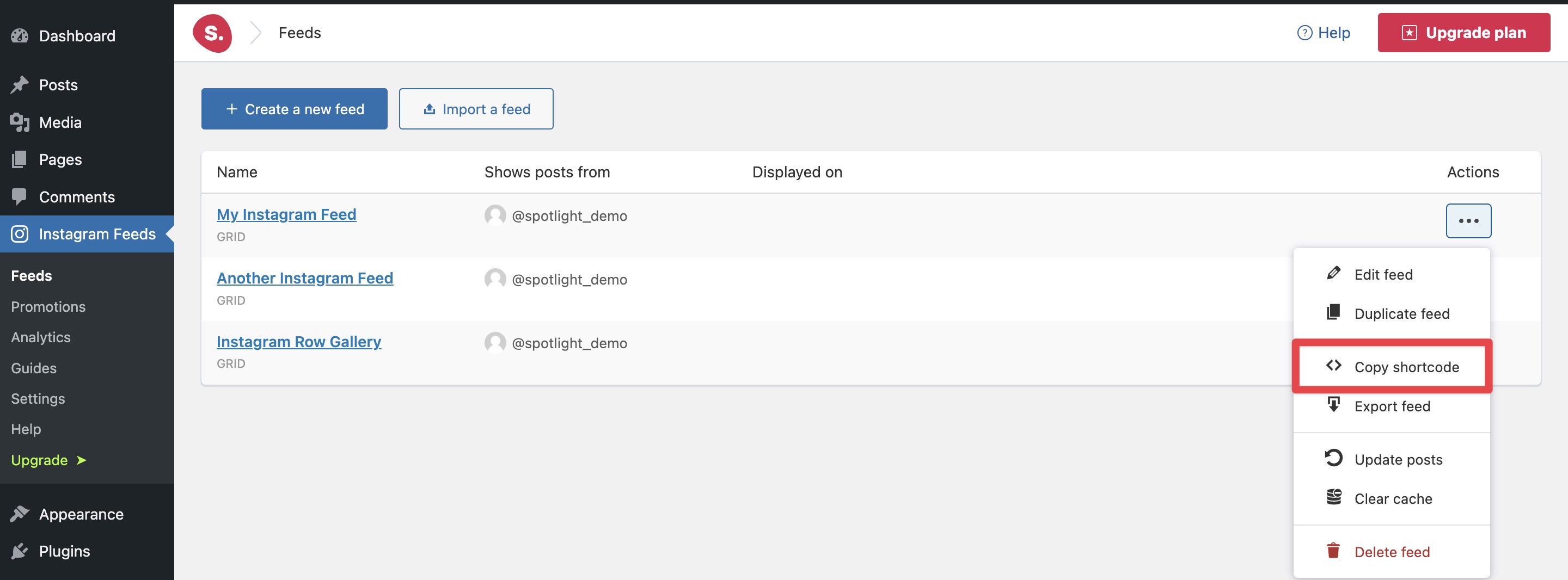Click the breadcrumb chevron before Feeds
Viewport: 1568px width, 580px height.
pos(256,33)
